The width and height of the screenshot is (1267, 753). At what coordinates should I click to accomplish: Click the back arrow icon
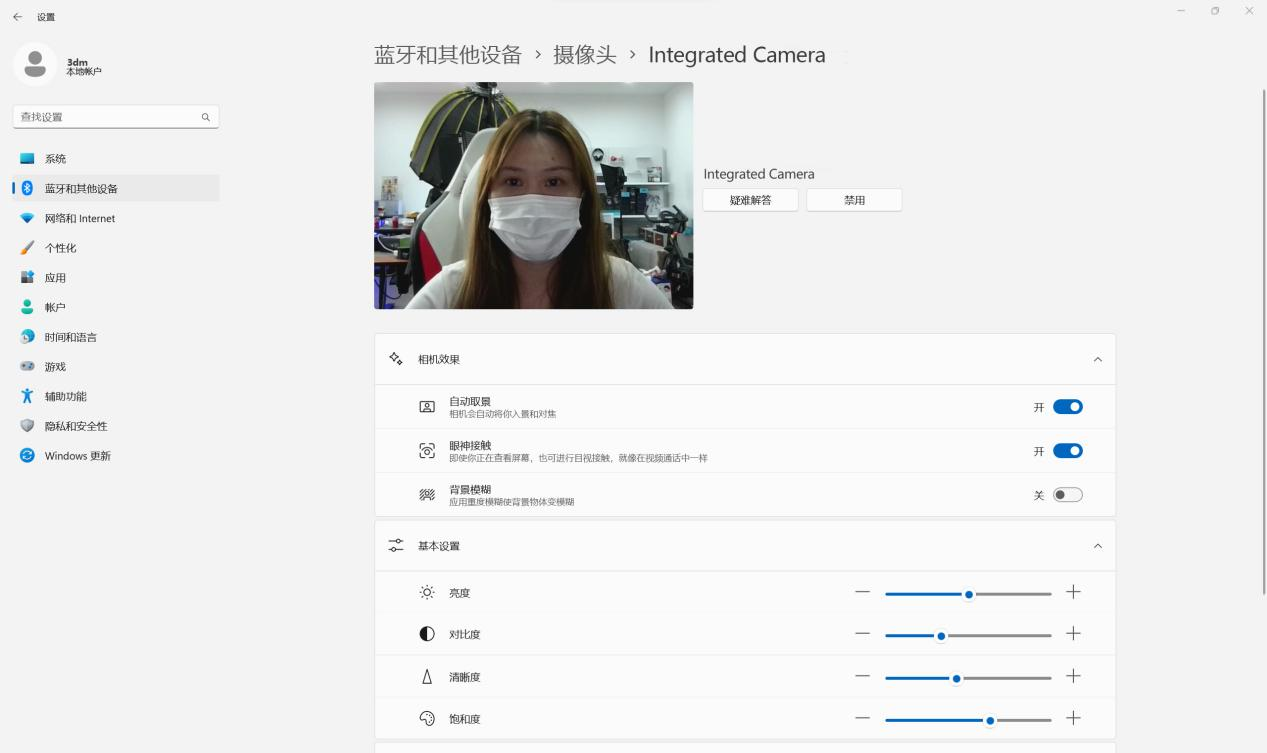(17, 17)
